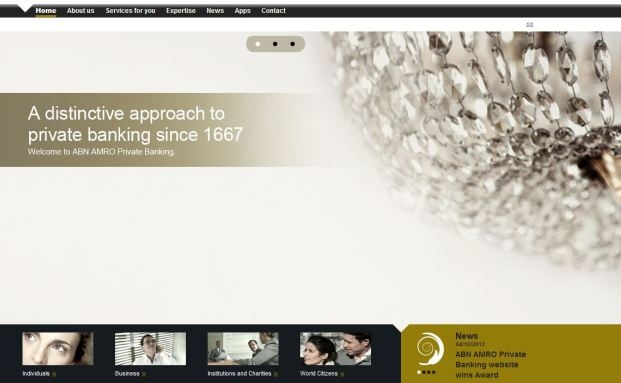This screenshot has height=383, width=621.
Task: Click the arrow icon beside Business
Action: 144,374
